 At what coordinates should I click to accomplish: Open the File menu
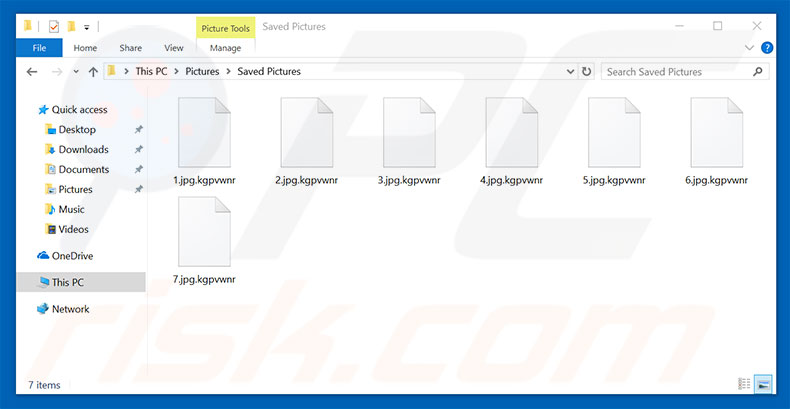coord(40,47)
